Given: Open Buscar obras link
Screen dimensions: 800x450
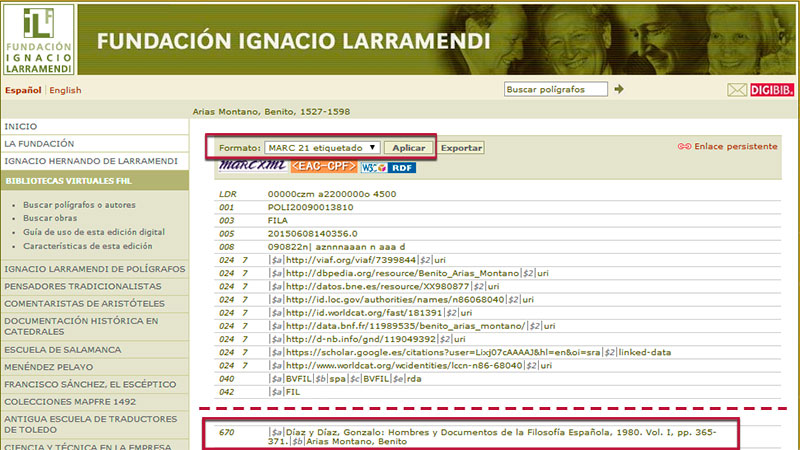Looking at the screenshot, I should click(50, 218).
